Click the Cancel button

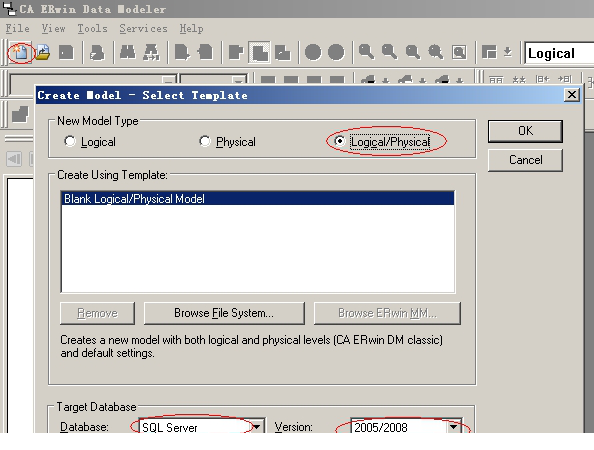[x=525, y=160]
